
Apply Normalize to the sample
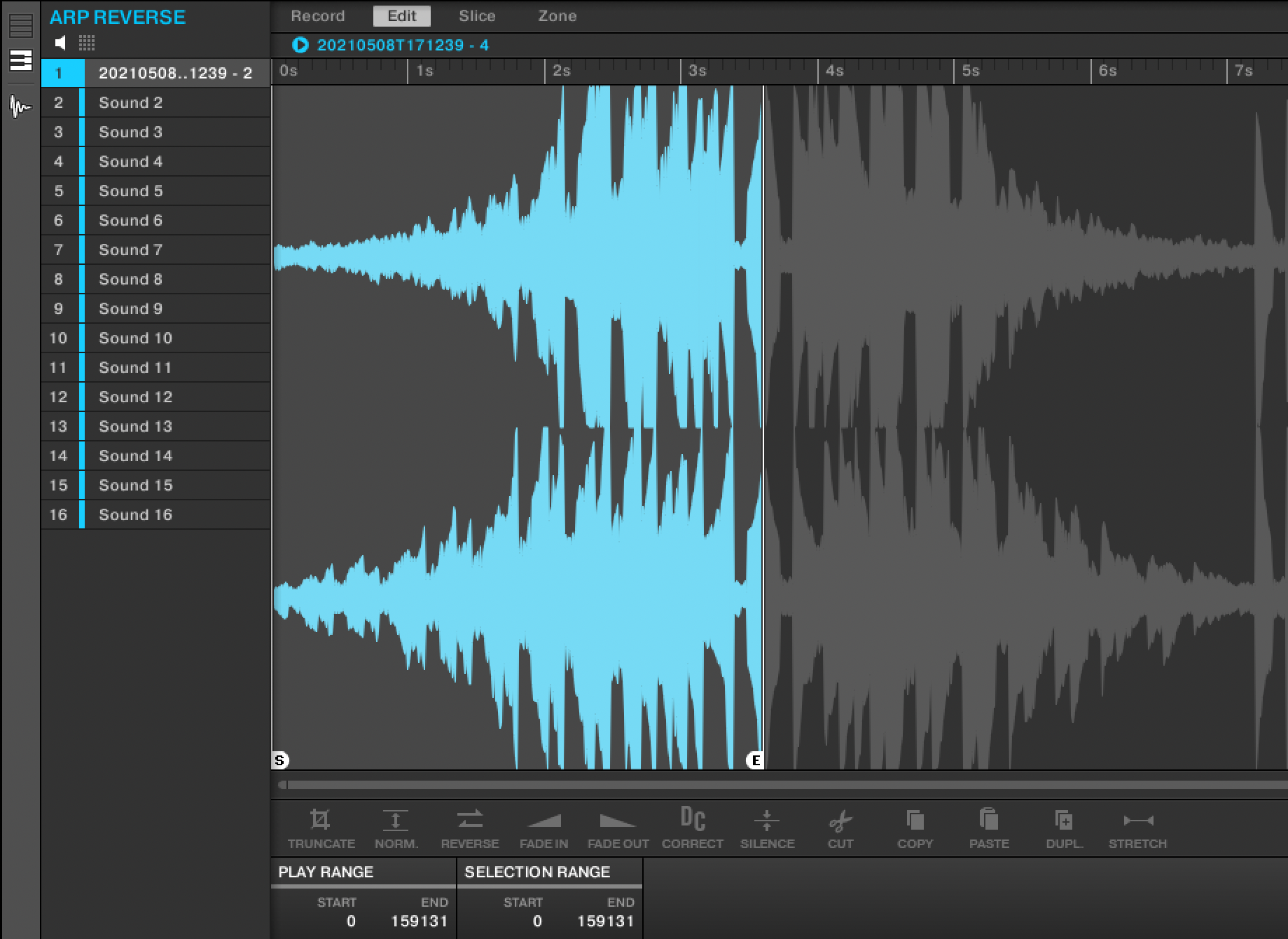(396, 820)
